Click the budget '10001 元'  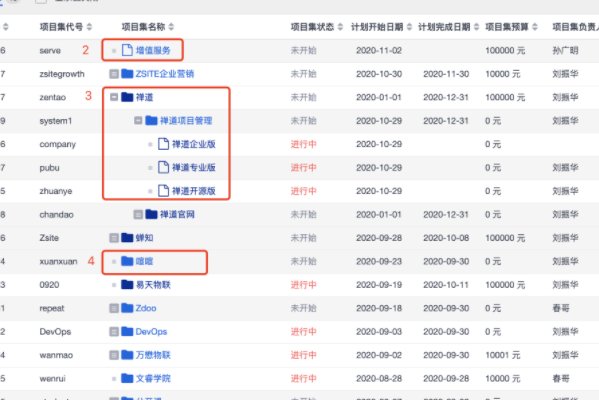pos(503,355)
